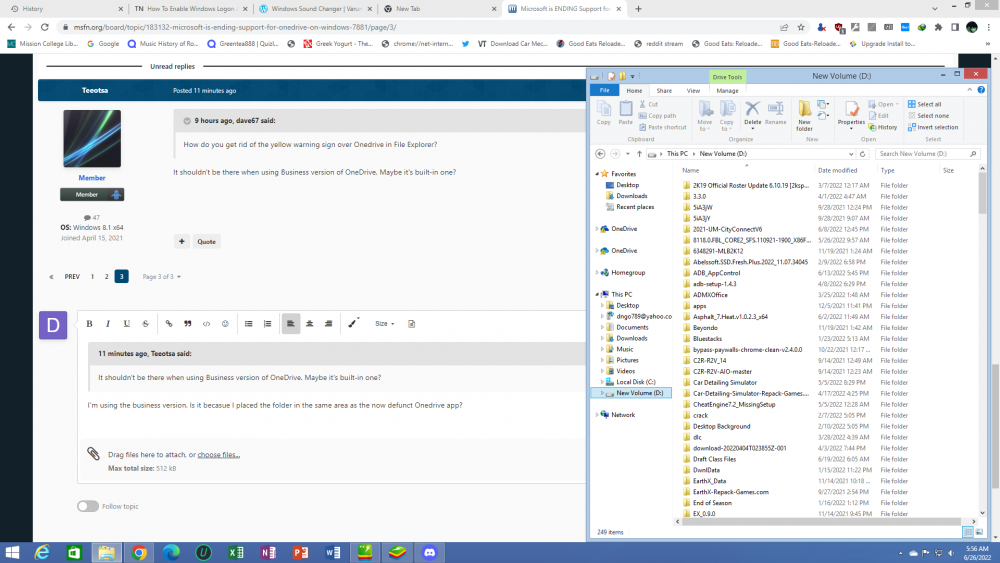Screen dimensions: 1000x563
Task: Toggle align left in the editor
Action: 290,324
